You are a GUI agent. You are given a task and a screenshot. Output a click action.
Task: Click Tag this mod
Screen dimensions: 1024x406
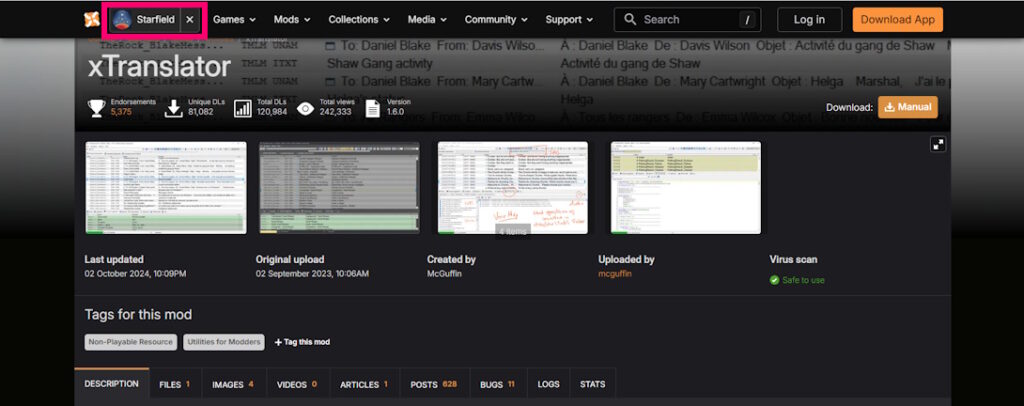point(302,342)
